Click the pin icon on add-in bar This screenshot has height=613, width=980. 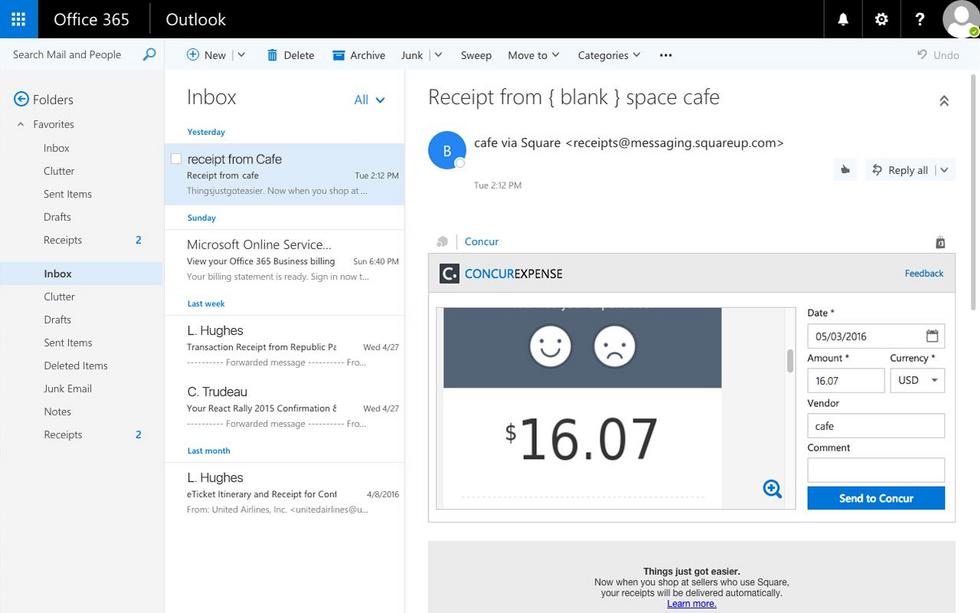pyautogui.click(x=940, y=242)
